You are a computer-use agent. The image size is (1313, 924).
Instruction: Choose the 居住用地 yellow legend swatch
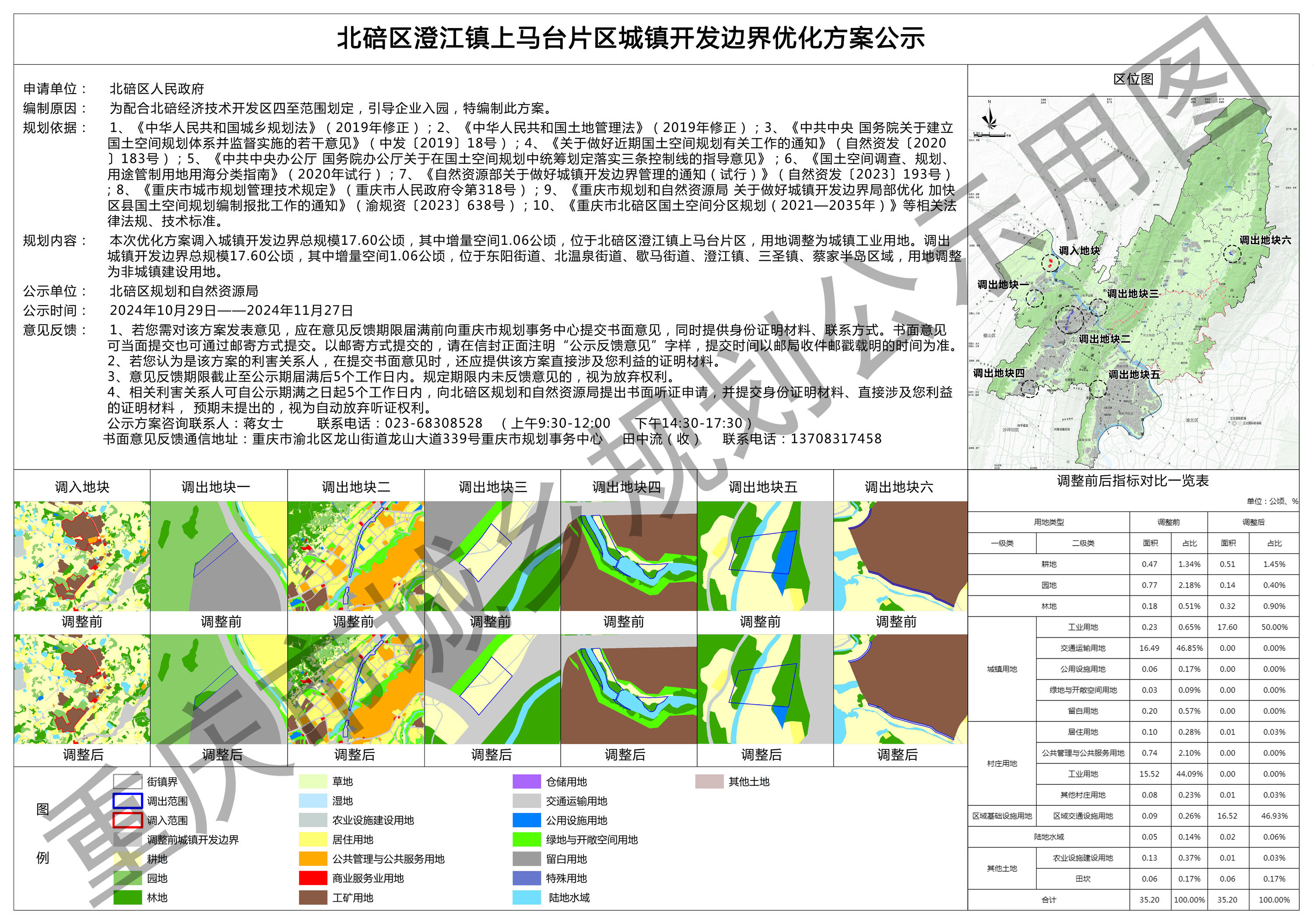[313, 840]
